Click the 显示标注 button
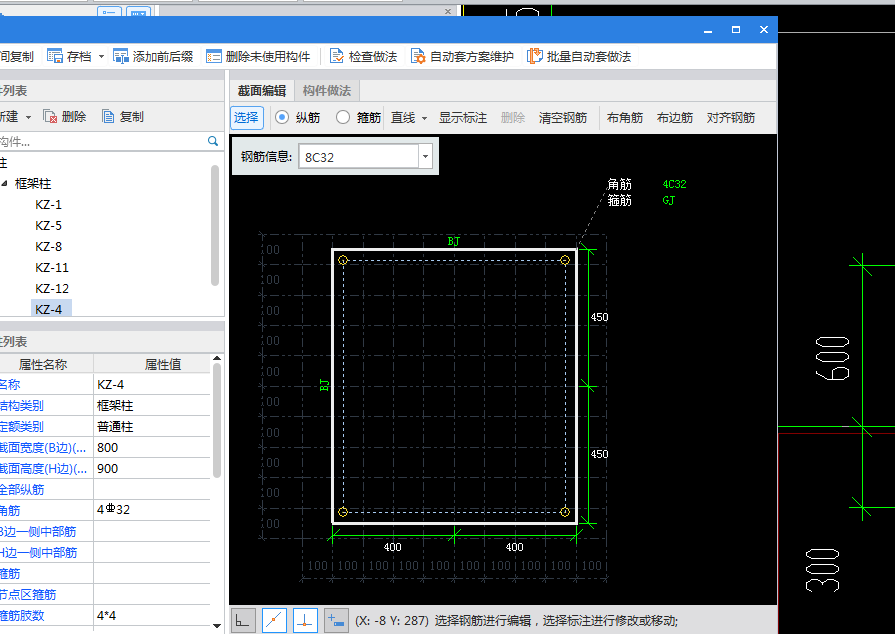This screenshot has height=634, width=895. (x=463, y=117)
